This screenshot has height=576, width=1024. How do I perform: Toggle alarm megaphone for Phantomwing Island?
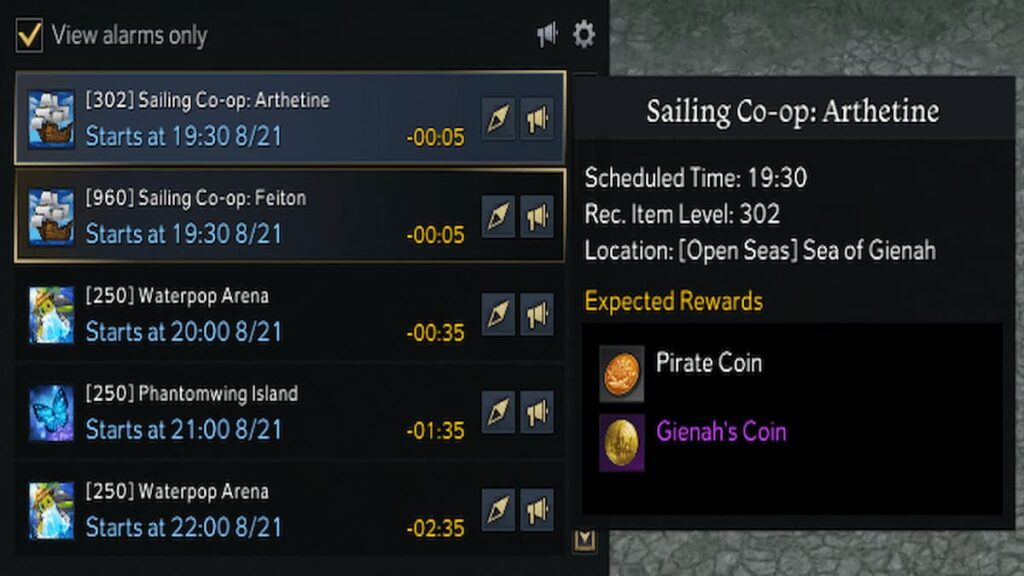[537, 412]
